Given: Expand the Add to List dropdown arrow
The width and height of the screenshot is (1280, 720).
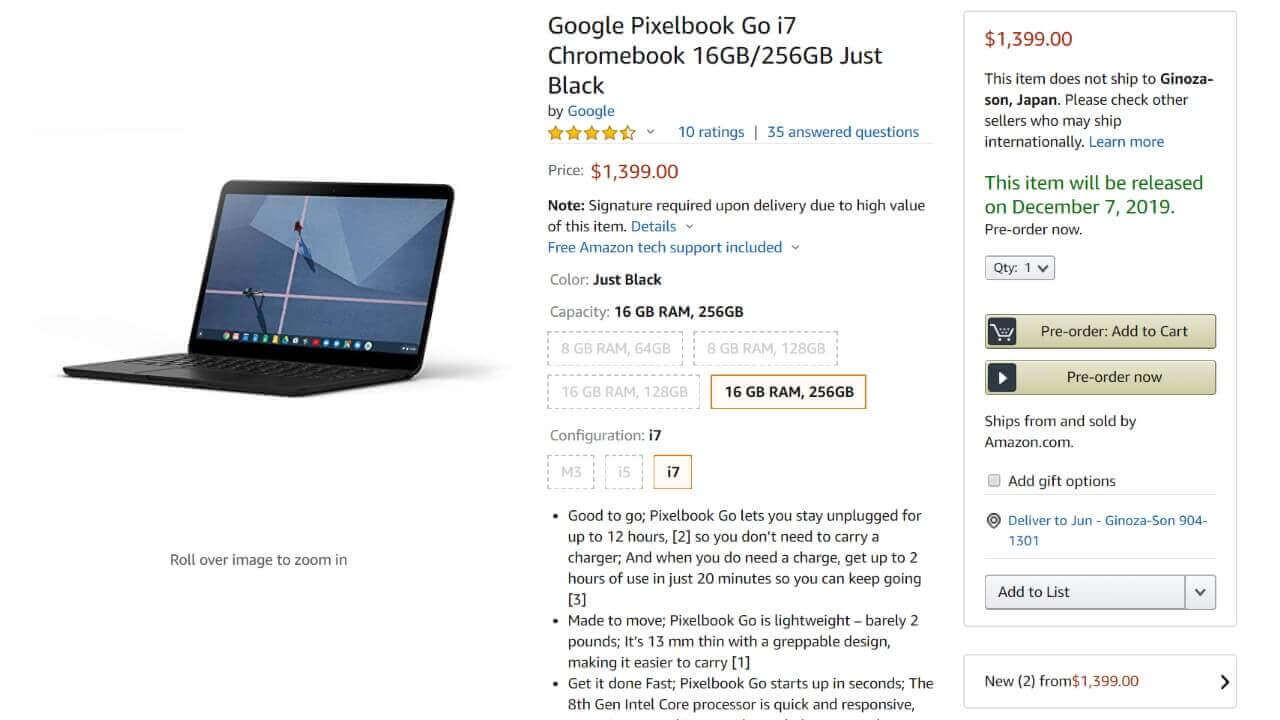Looking at the screenshot, I should pyautogui.click(x=1200, y=592).
